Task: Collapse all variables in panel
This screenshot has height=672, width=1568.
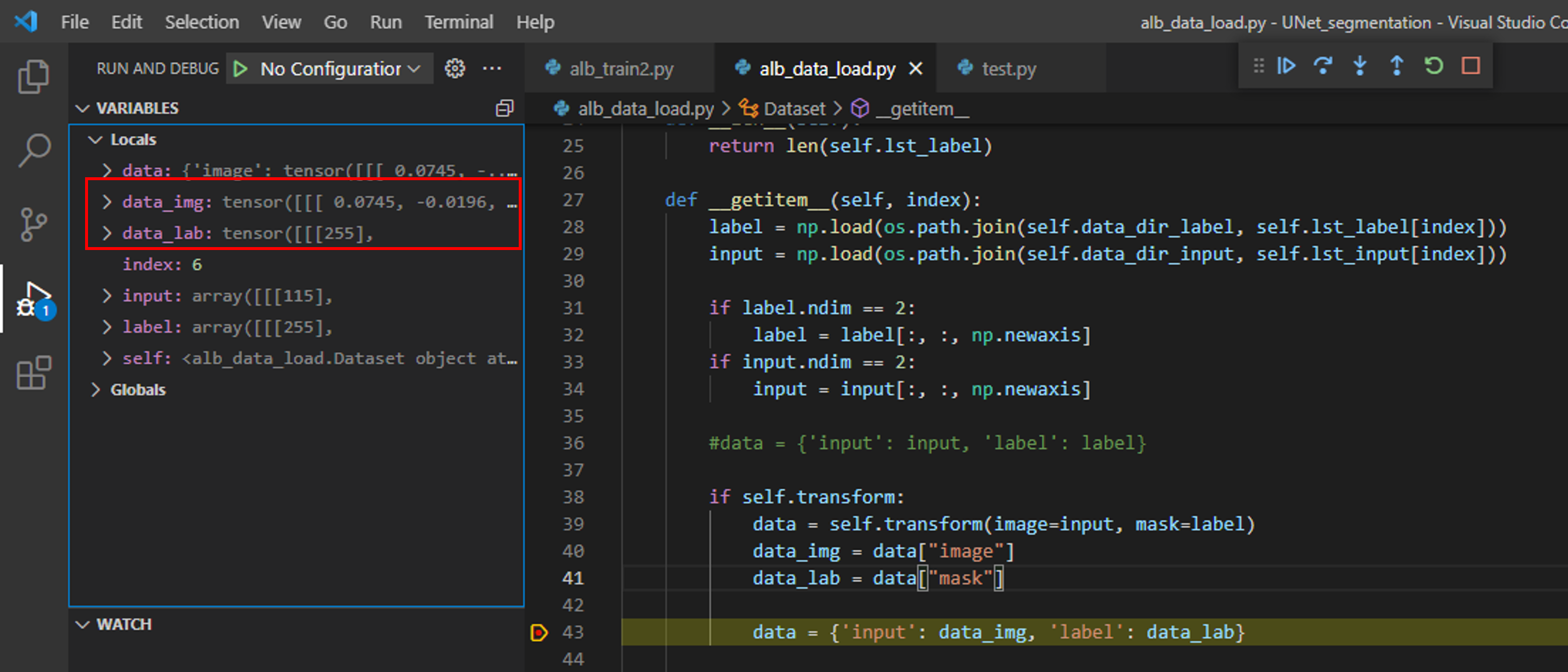Action: (505, 109)
